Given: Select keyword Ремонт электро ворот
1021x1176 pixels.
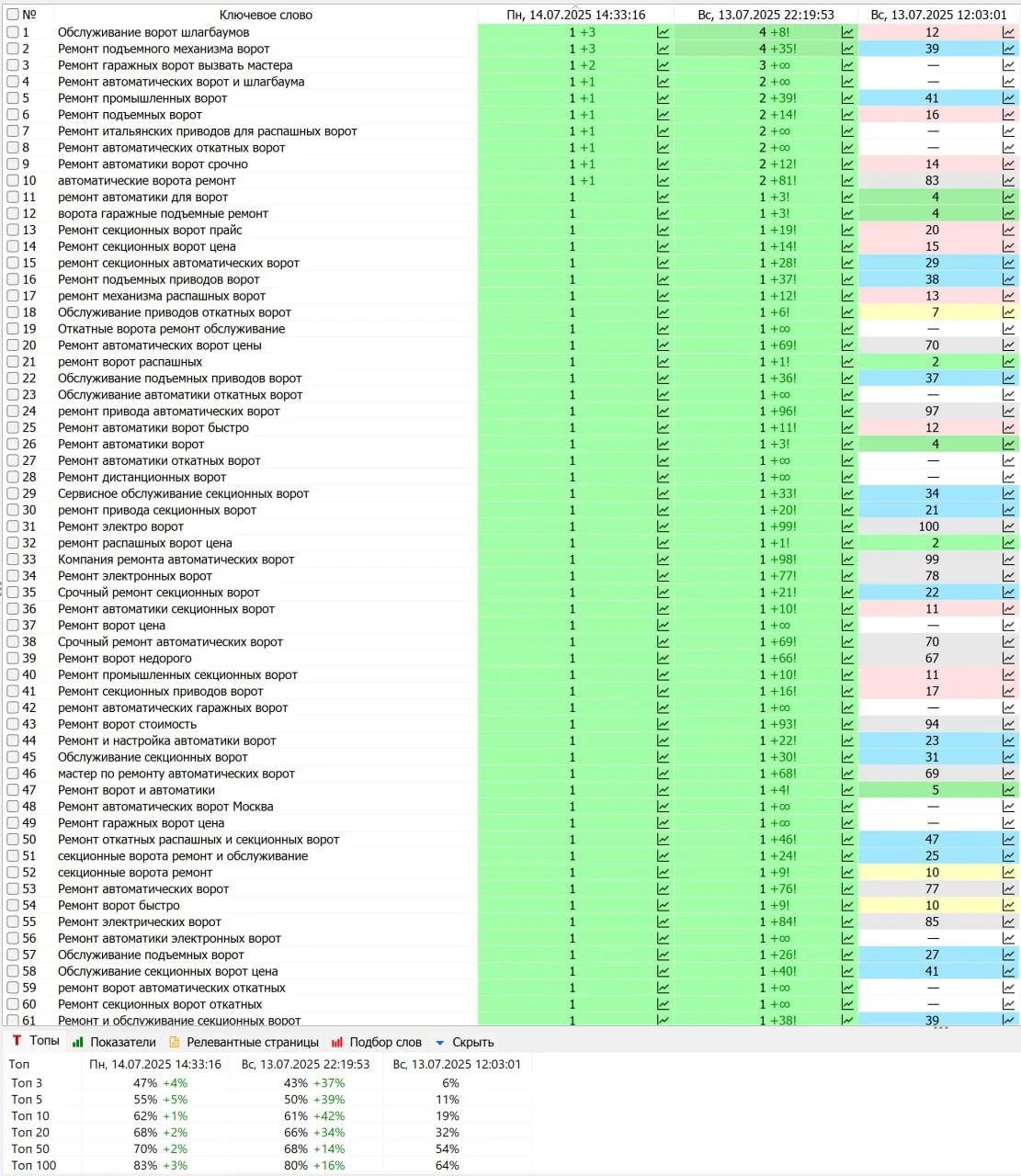Looking at the screenshot, I should click(x=120, y=526).
